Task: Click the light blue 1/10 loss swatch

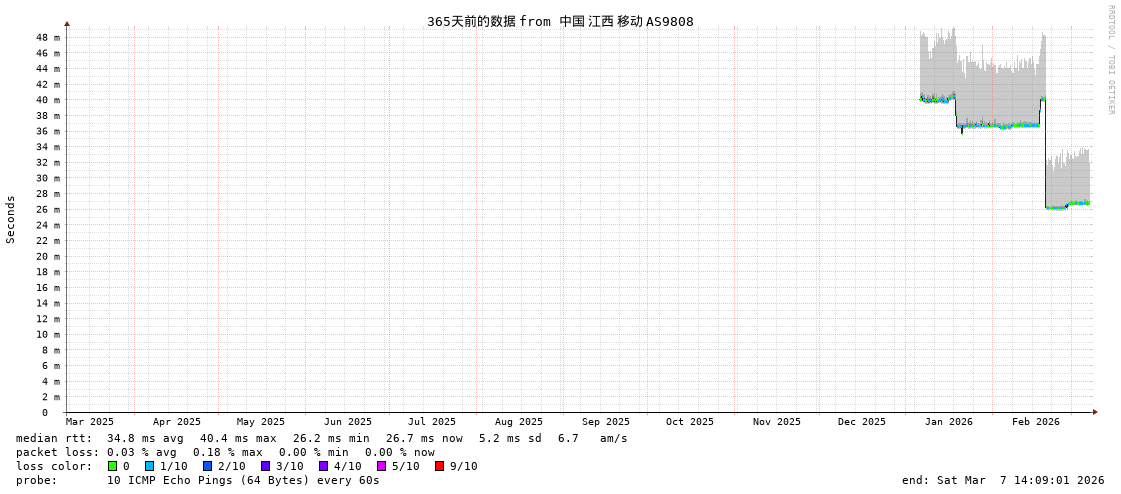Action: pos(149,466)
